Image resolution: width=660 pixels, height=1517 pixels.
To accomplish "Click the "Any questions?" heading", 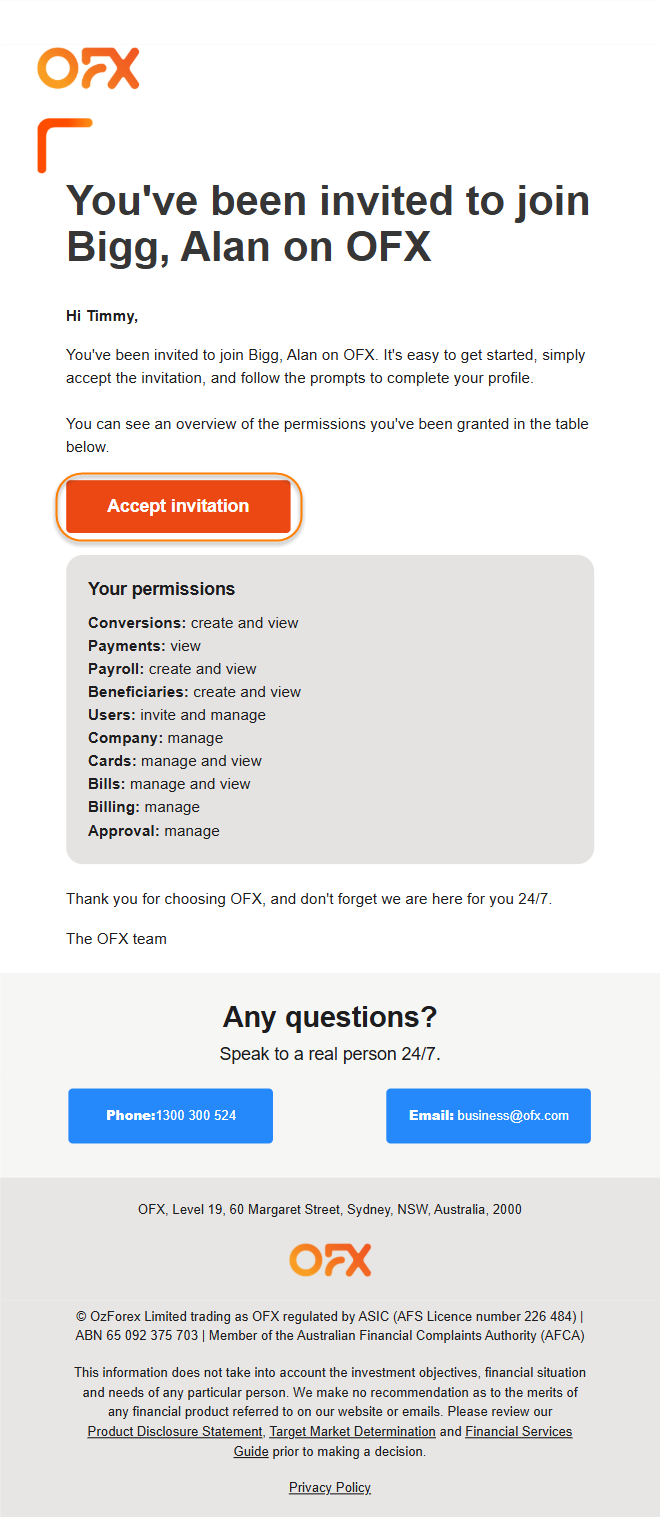I will pyautogui.click(x=330, y=1017).
